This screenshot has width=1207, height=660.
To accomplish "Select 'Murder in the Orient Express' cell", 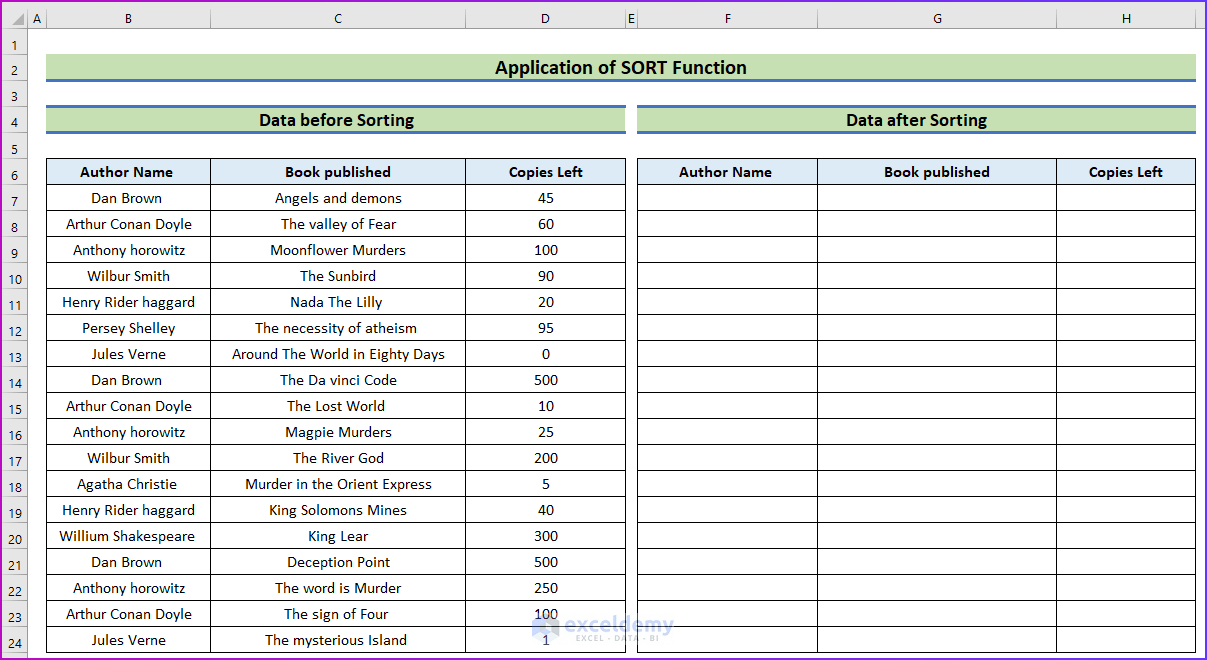I will [x=338, y=484].
